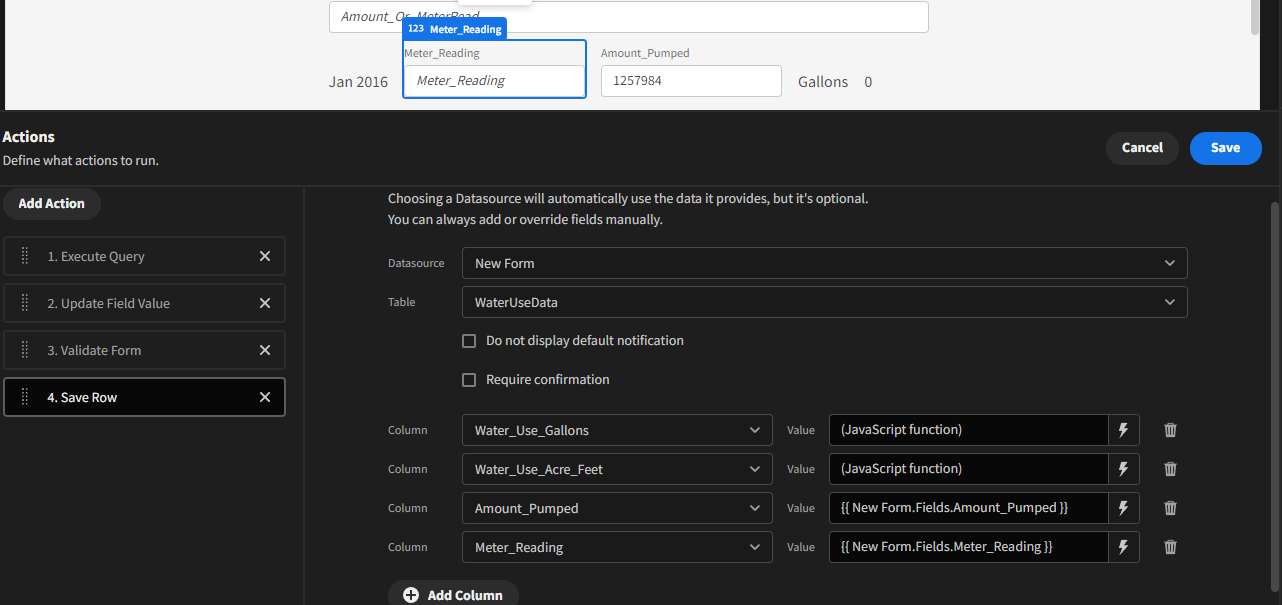Enable Do not display default notification
Screen dimensions: 1282x605
click(x=469, y=340)
